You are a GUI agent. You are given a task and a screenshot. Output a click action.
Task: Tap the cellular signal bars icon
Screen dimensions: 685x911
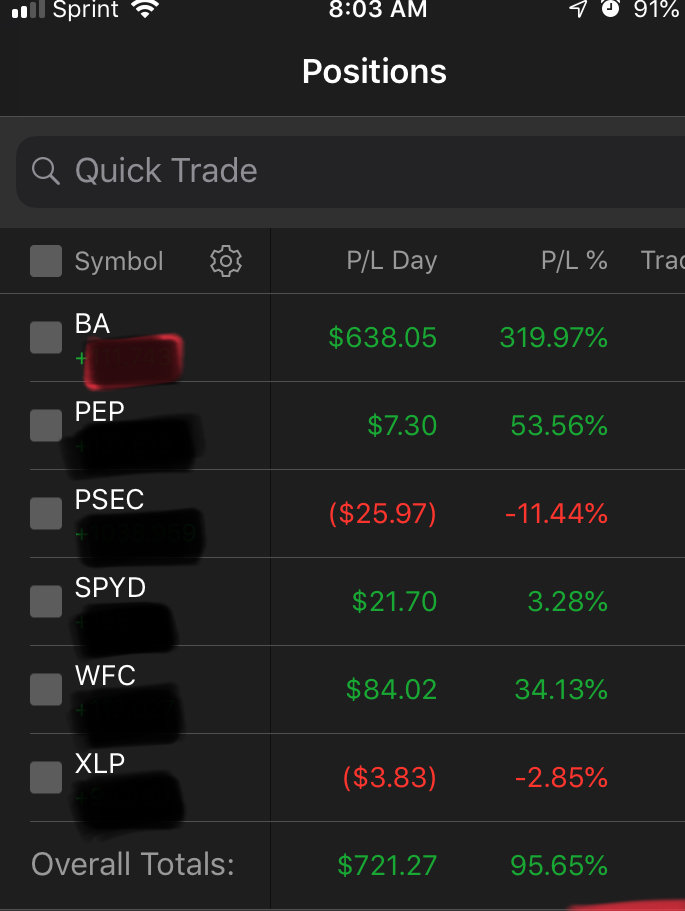coord(28,9)
